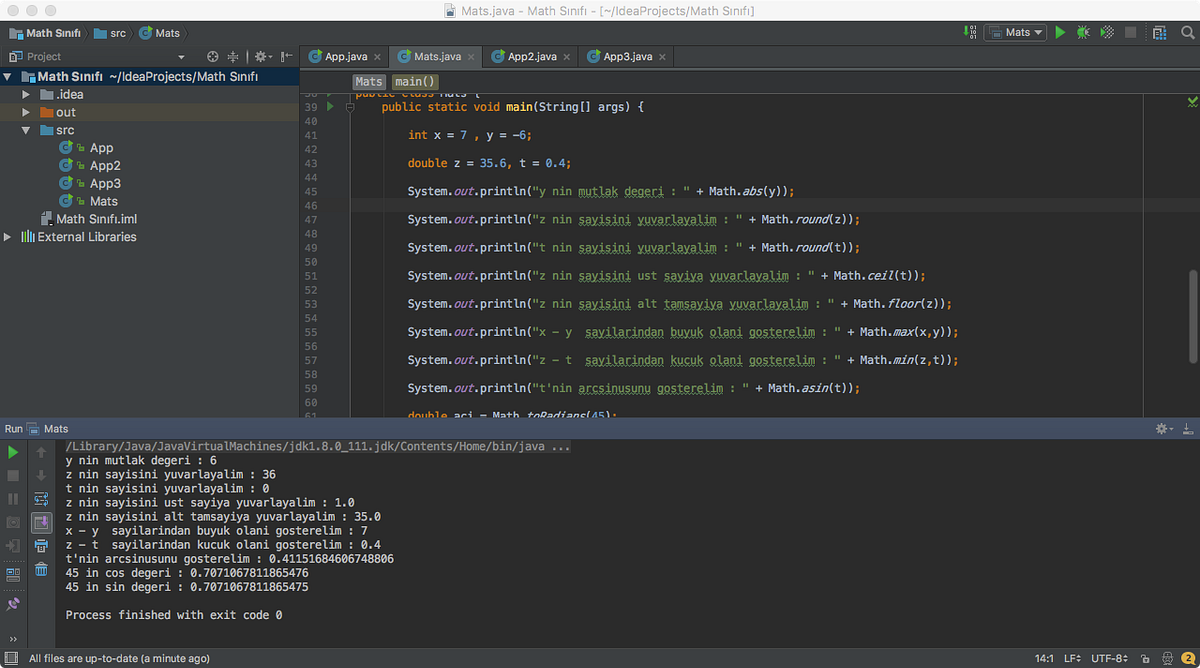Open the Project Structure dialog icon
This screenshot has width=1200, height=668.
1160,32
